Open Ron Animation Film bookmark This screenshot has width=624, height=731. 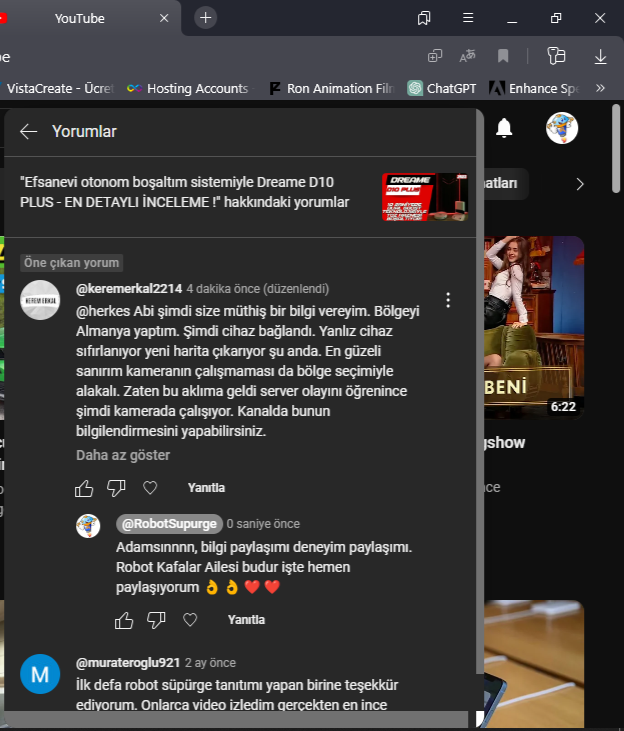click(x=332, y=88)
